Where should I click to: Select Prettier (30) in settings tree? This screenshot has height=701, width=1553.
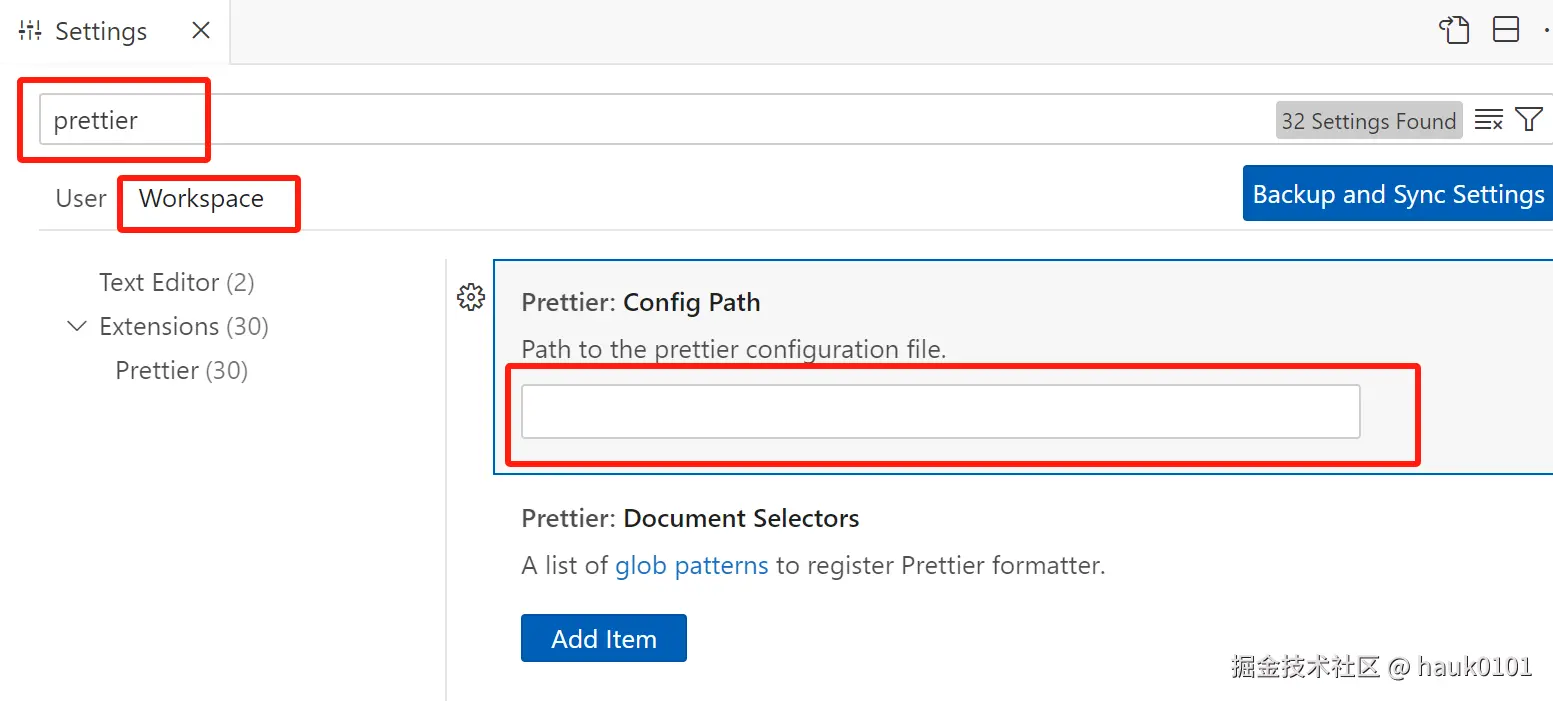pyautogui.click(x=181, y=371)
